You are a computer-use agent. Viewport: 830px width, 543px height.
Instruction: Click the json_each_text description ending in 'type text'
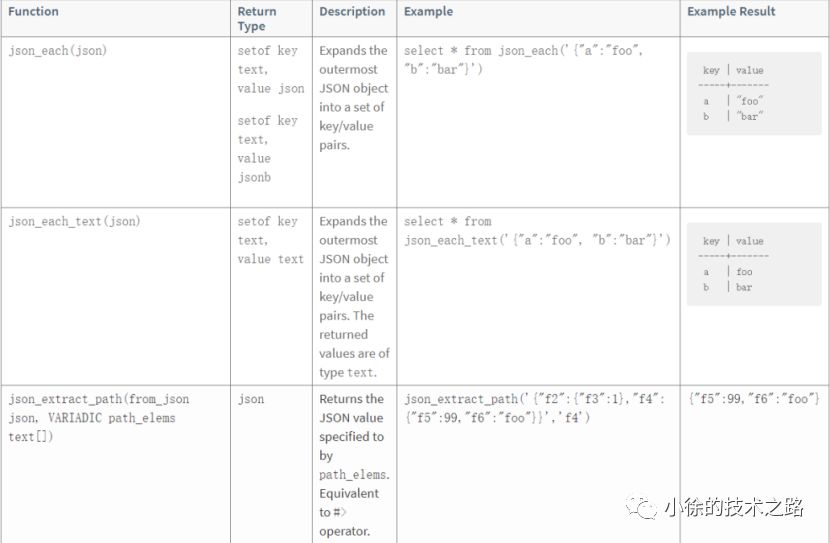tap(354, 297)
